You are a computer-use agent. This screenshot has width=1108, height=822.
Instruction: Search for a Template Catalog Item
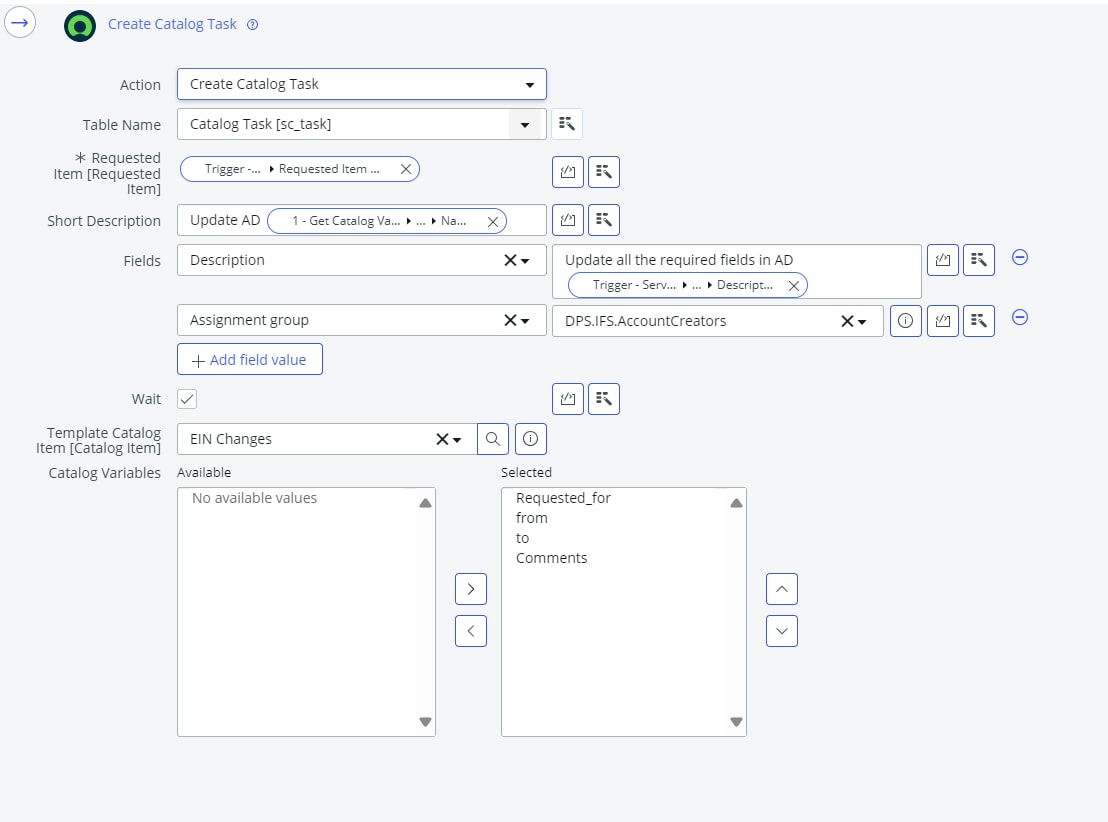pyautogui.click(x=493, y=439)
